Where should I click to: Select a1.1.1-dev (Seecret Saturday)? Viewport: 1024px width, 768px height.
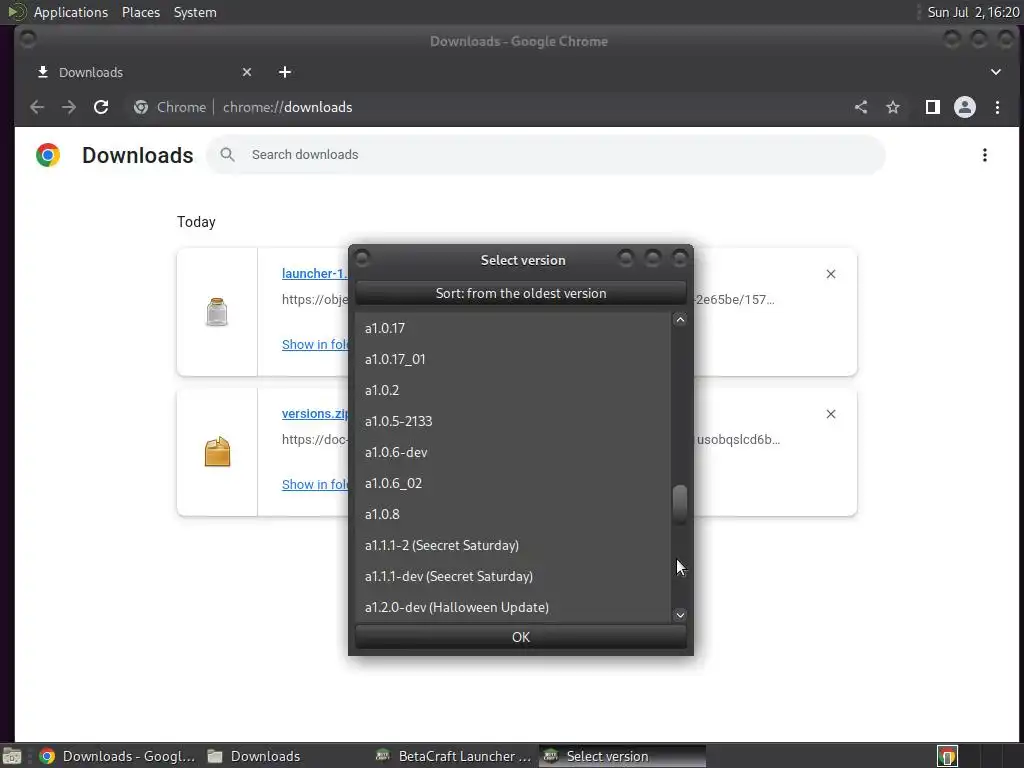(513, 576)
